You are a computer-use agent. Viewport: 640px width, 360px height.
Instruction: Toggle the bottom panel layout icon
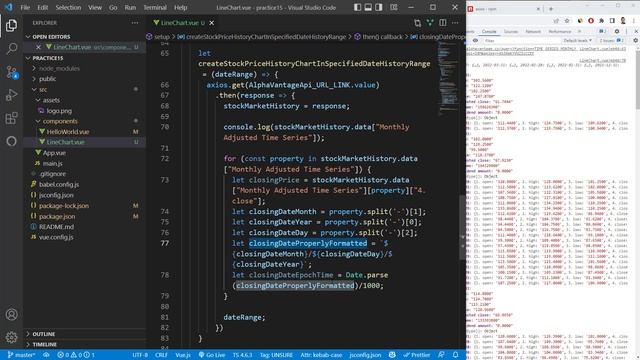click(368, 7)
